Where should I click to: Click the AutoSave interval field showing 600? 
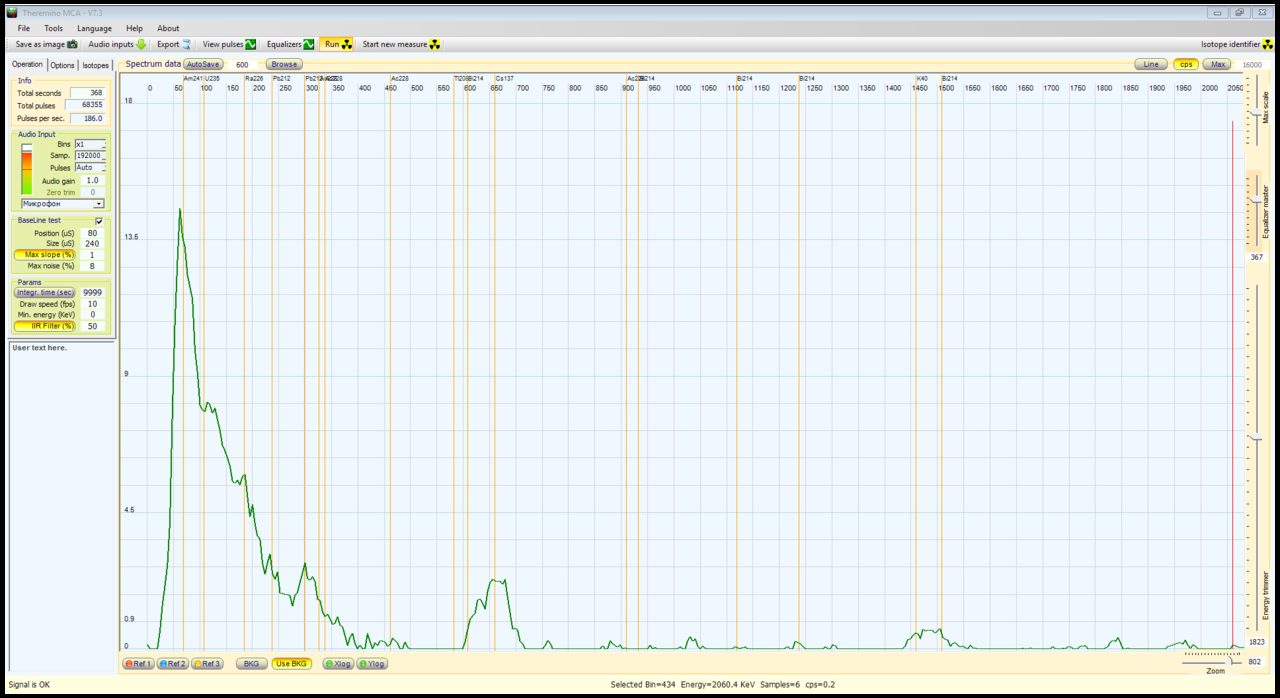pos(243,64)
